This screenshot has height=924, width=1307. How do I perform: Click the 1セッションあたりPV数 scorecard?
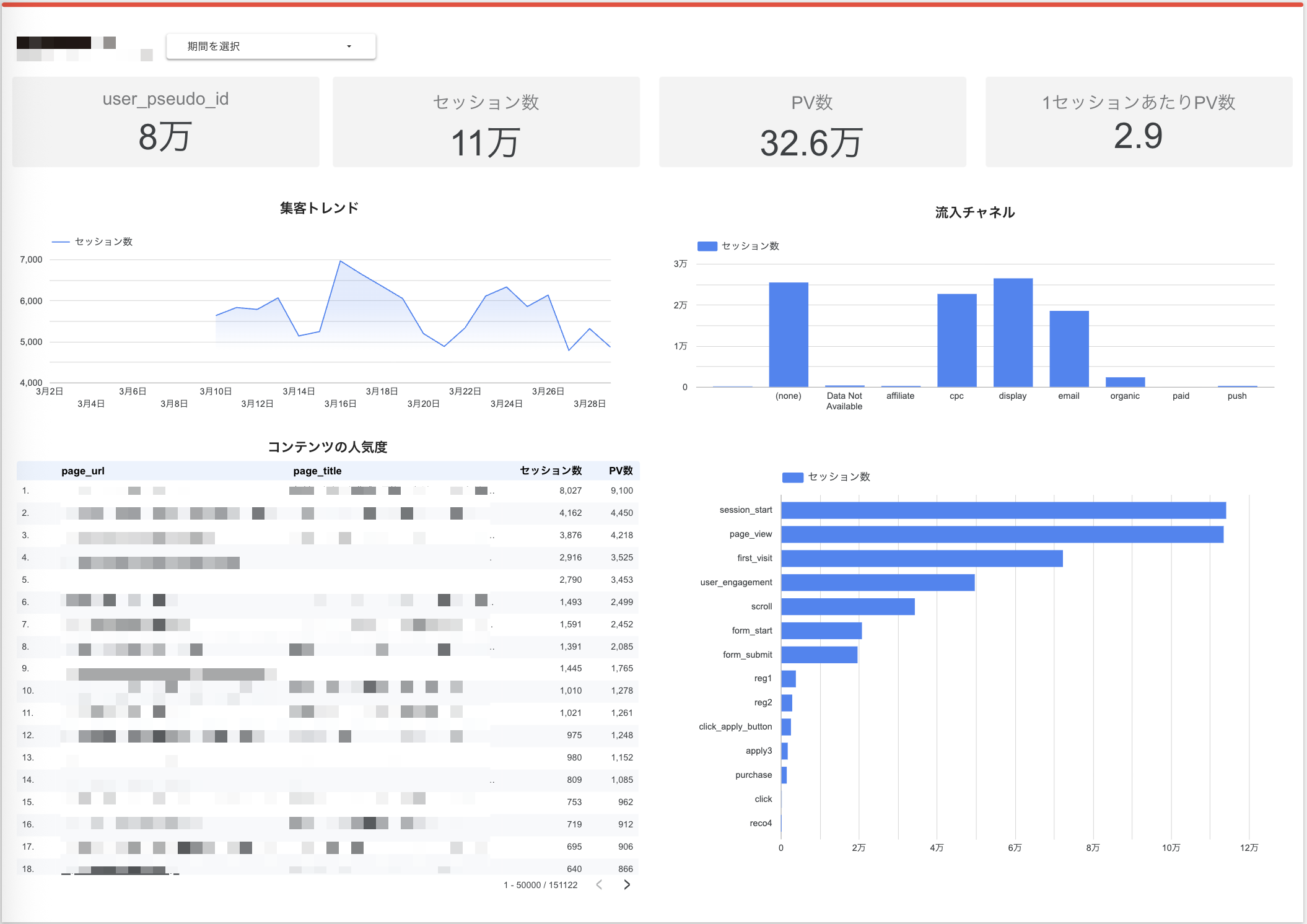(x=1138, y=122)
